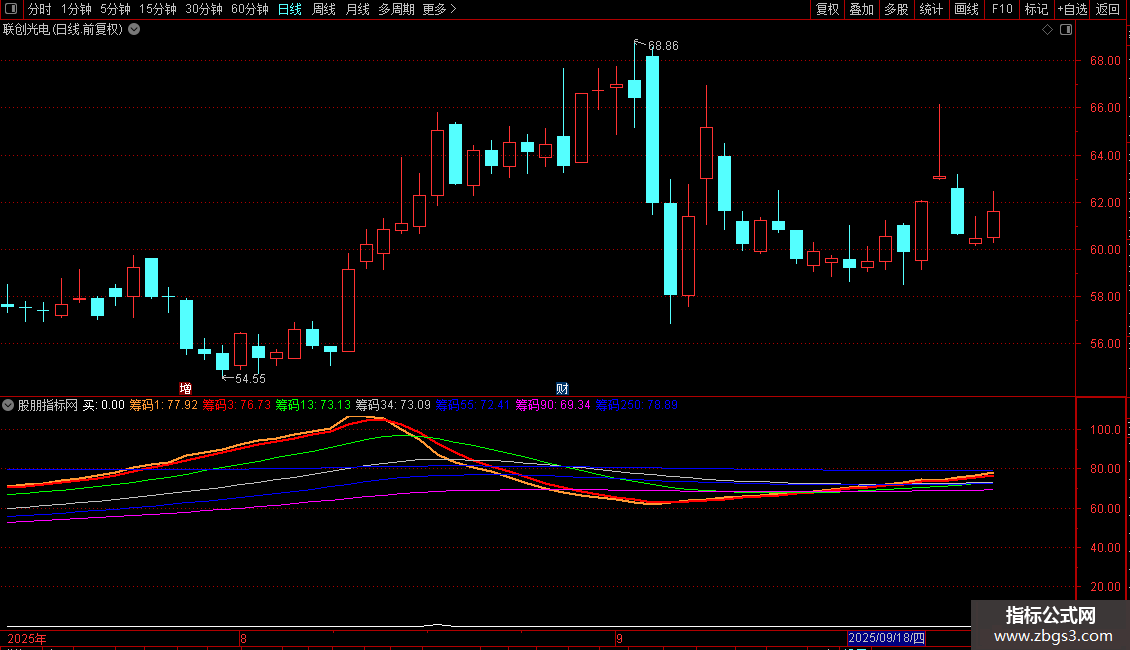Click the 2025/09/18 date label
Image resolution: width=1130 pixels, height=650 pixels.
pos(886,638)
